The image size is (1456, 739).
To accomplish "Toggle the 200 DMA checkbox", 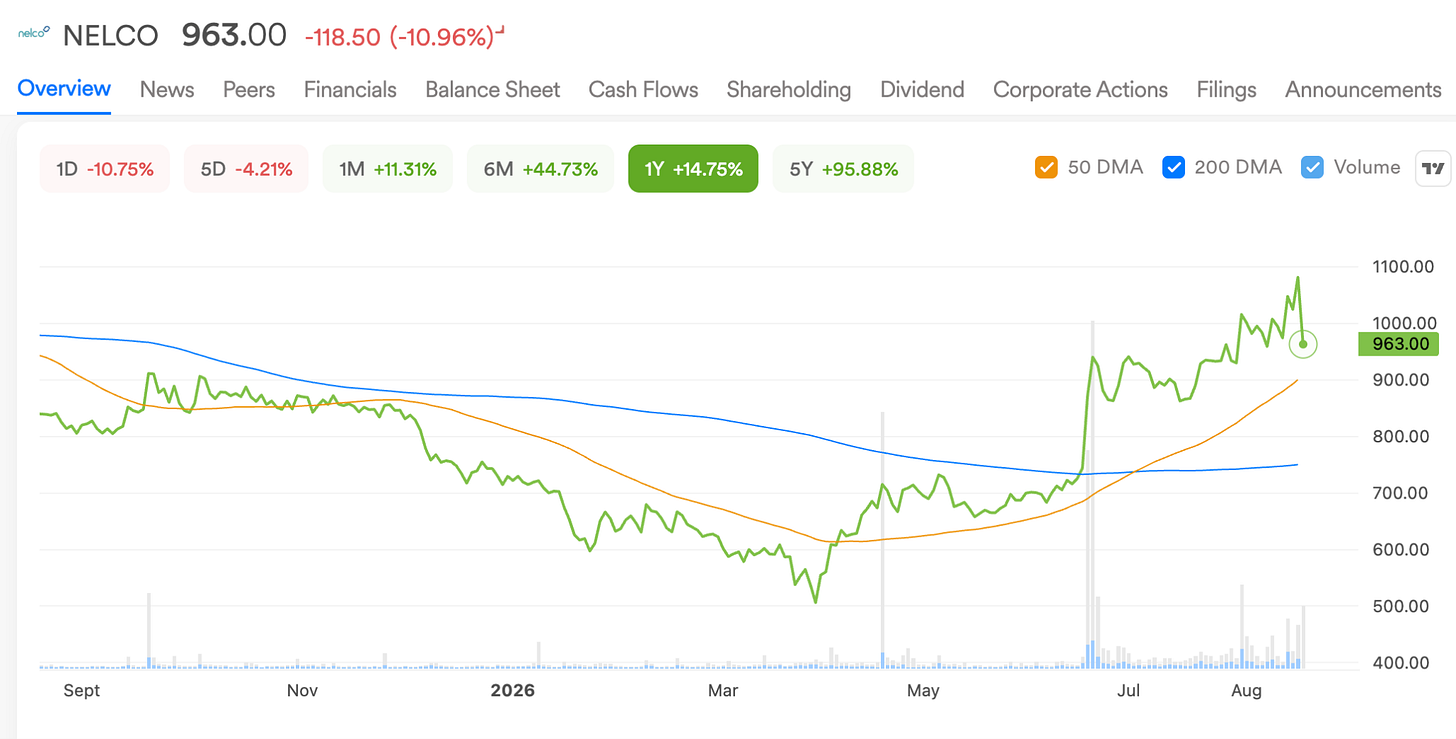I will point(1173,168).
